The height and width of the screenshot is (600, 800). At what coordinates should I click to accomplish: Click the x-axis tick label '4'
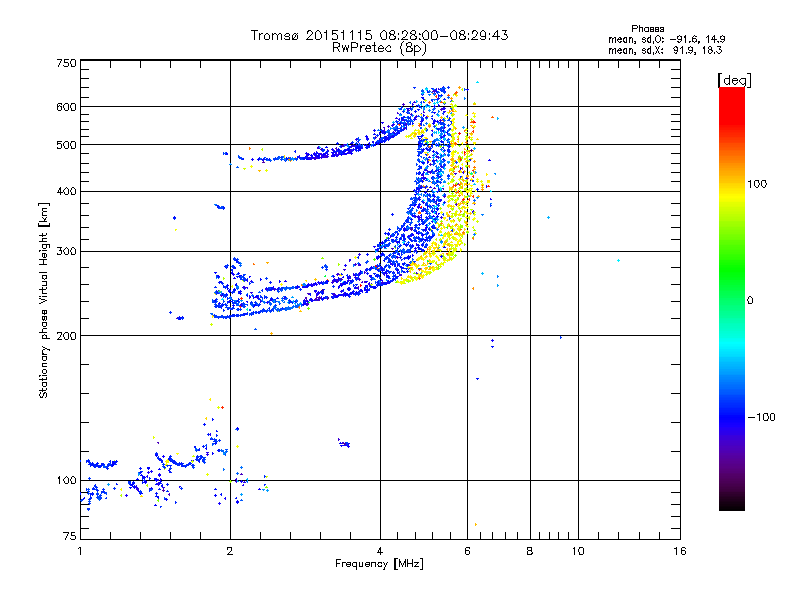(x=380, y=551)
